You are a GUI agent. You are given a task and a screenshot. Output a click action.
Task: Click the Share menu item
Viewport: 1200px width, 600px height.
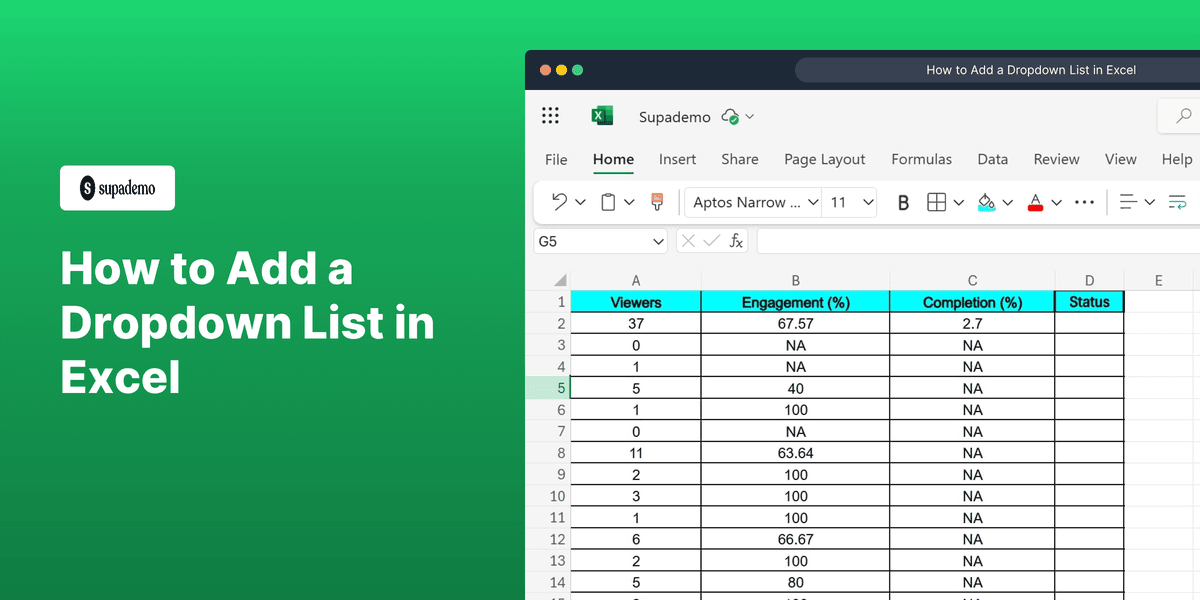tap(740, 159)
